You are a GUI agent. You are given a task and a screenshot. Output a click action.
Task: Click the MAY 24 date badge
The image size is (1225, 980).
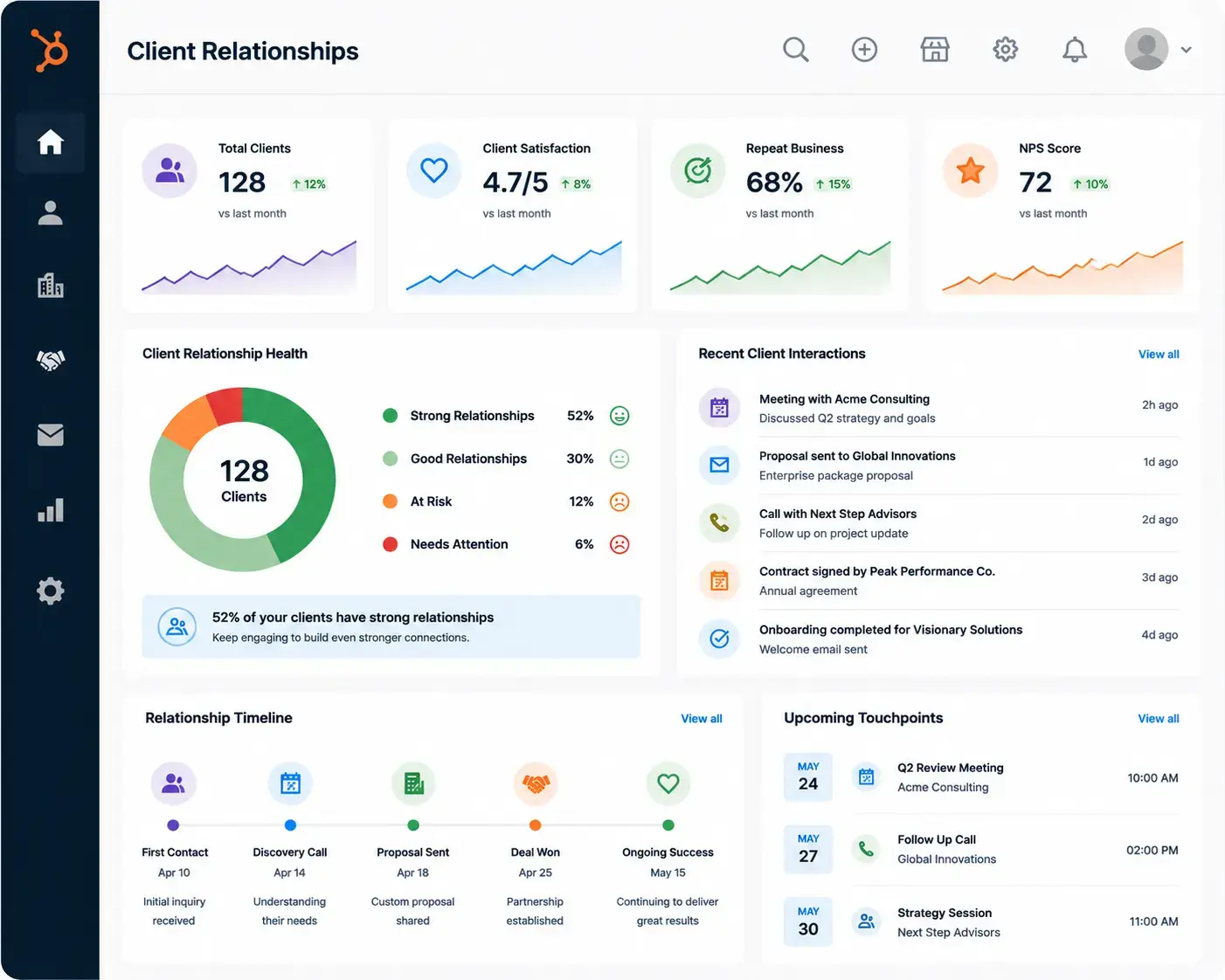tap(808, 776)
